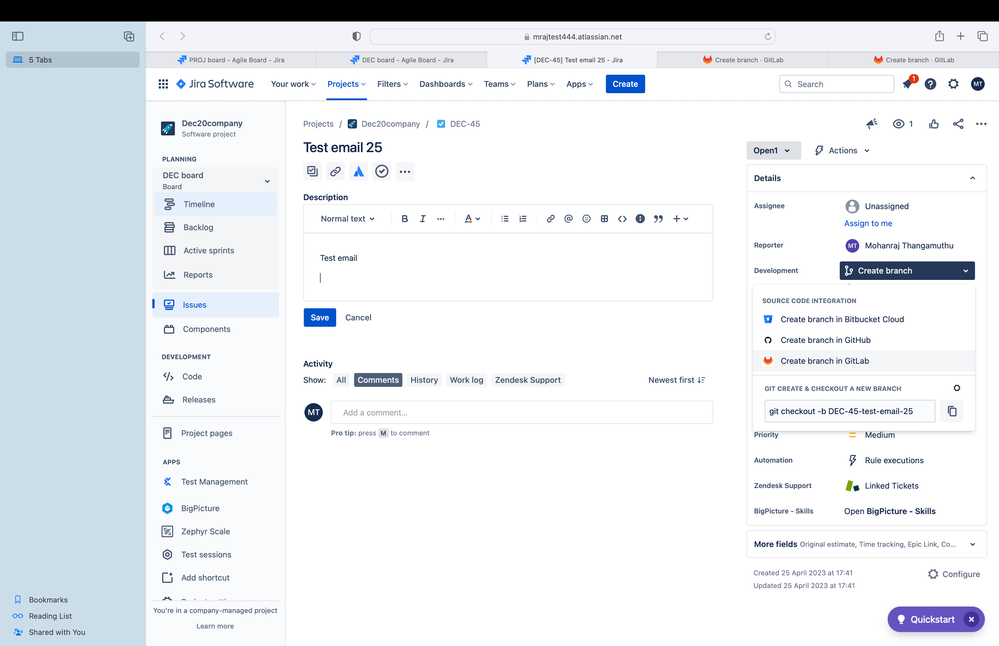This screenshot has width=999, height=646.
Task: Open notifications bell icon
Action: click(908, 84)
